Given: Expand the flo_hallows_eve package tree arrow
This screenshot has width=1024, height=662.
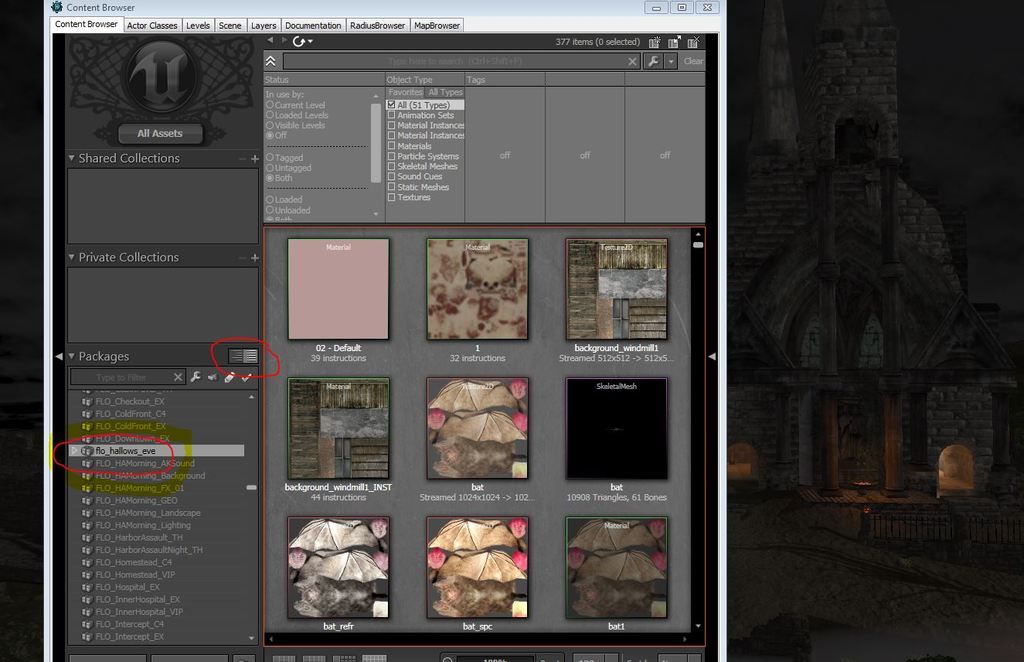Looking at the screenshot, I should [x=74, y=451].
